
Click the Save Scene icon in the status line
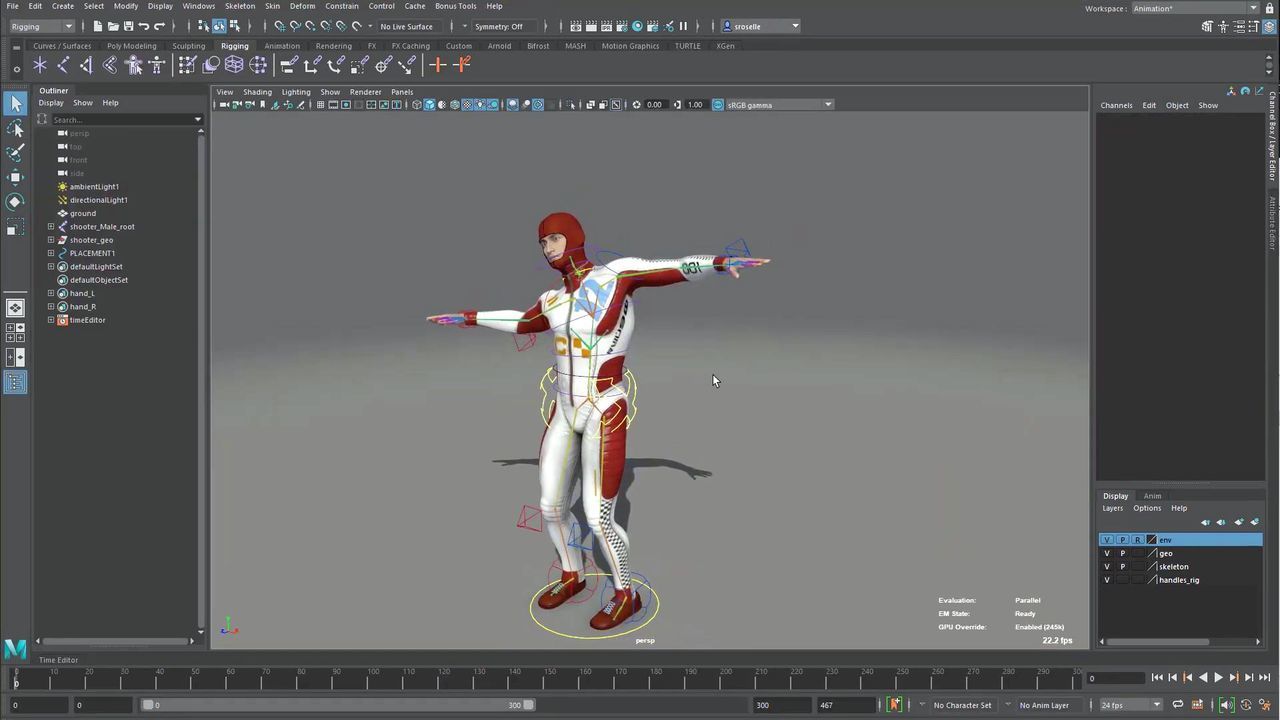pyautogui.click(x=128, y=26)
